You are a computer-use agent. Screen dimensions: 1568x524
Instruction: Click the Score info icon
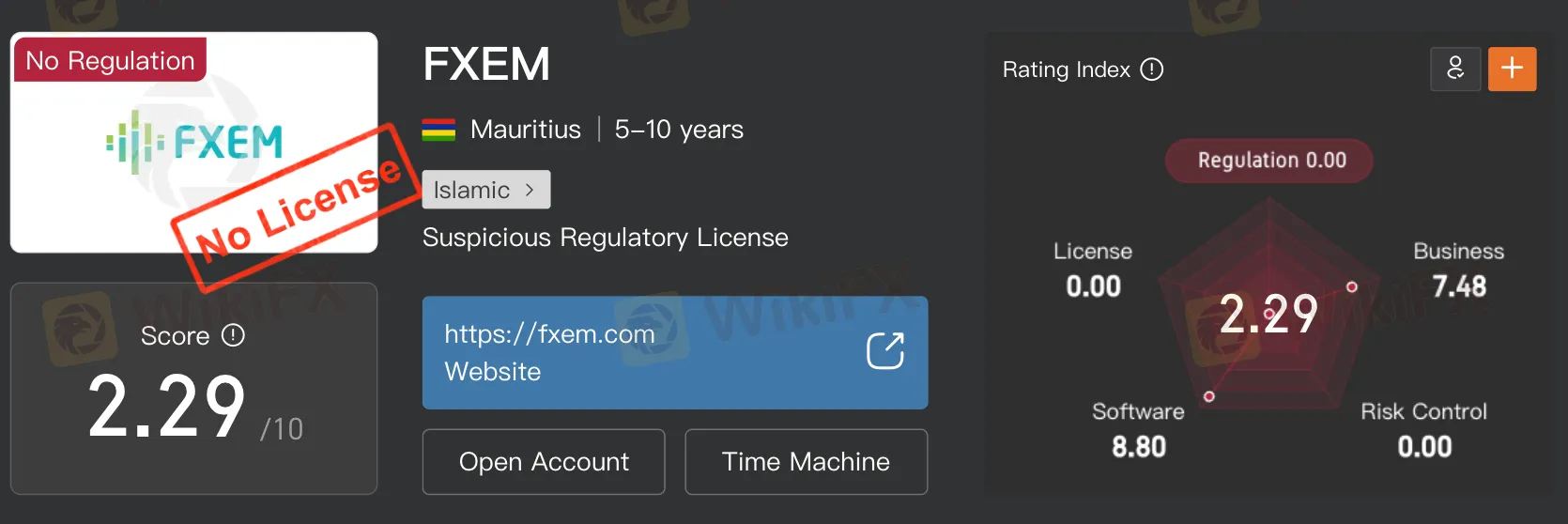coord(233,335)
